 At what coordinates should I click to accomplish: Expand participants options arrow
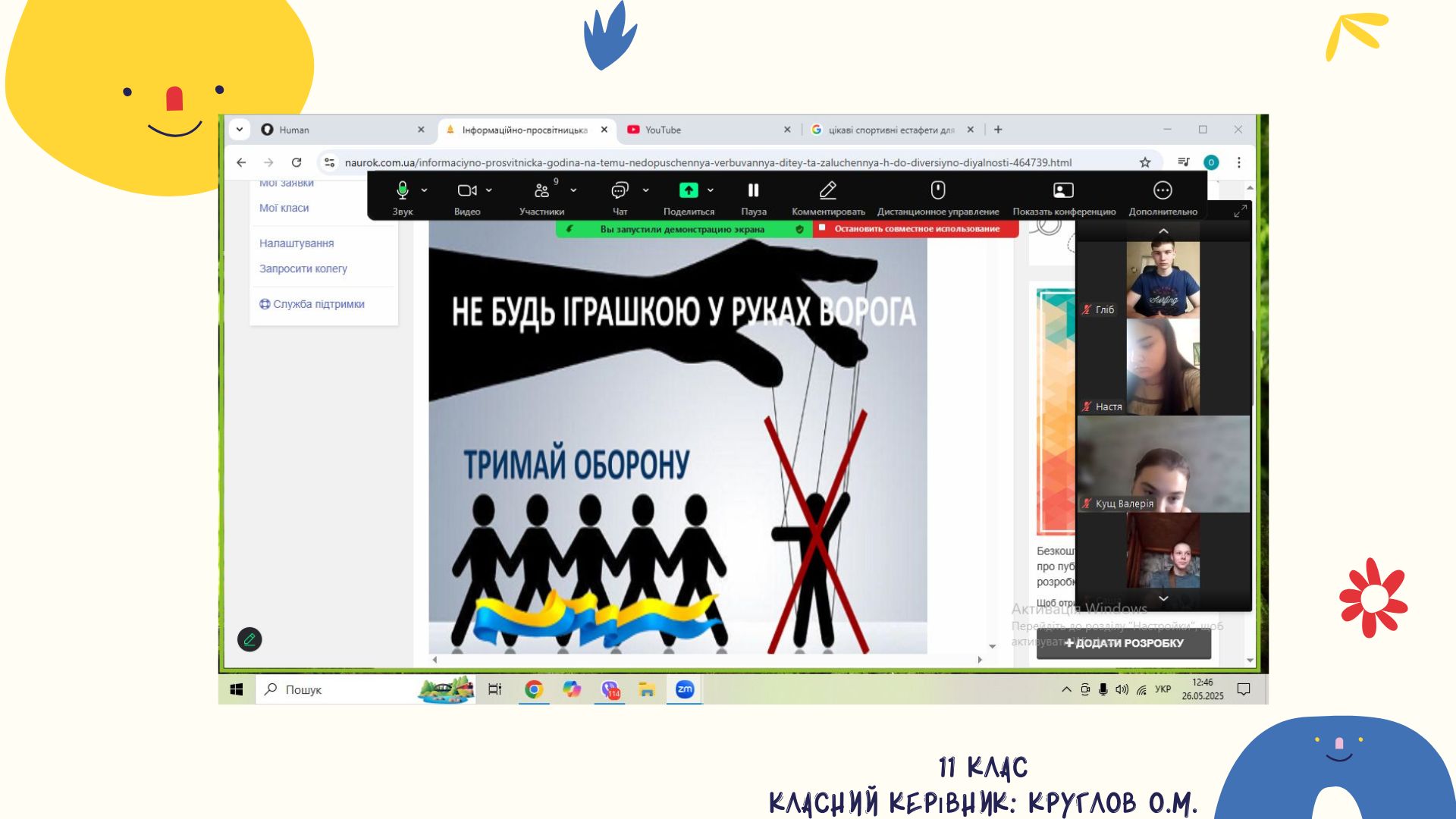[573, 190]
